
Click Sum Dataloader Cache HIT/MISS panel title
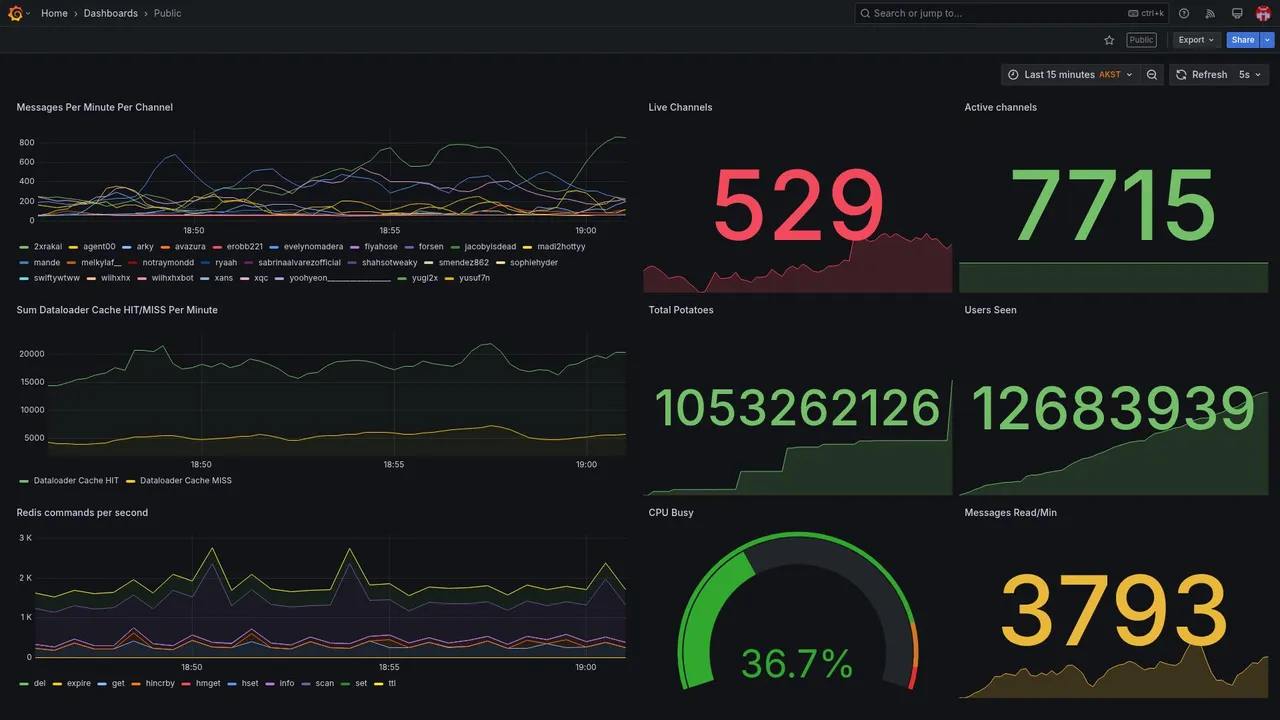(x=117, y=310)
